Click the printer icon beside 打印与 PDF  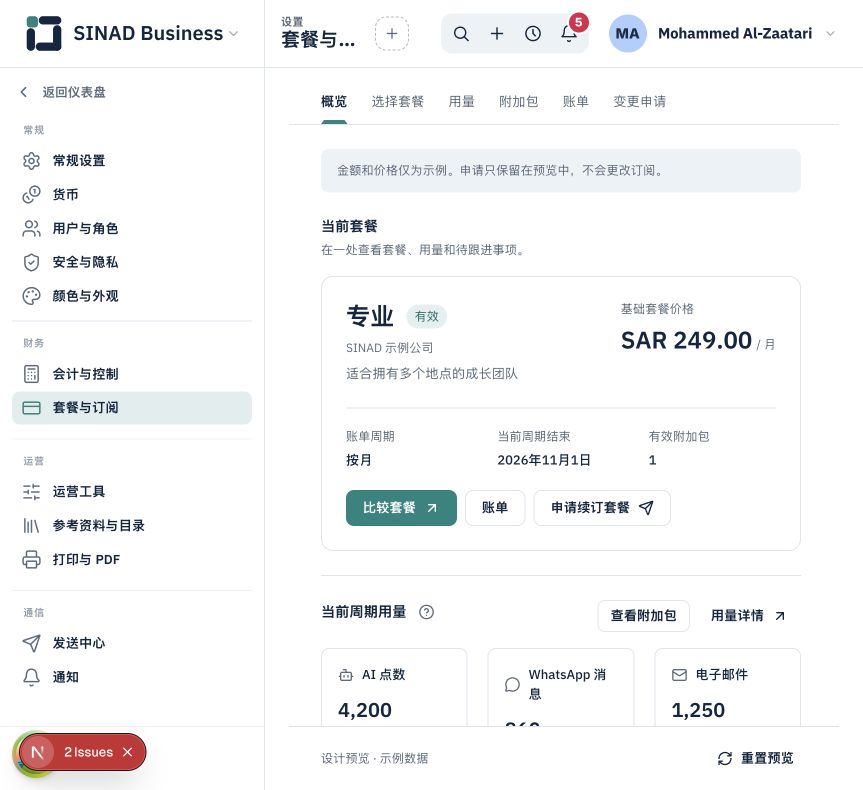coord(31,559)
